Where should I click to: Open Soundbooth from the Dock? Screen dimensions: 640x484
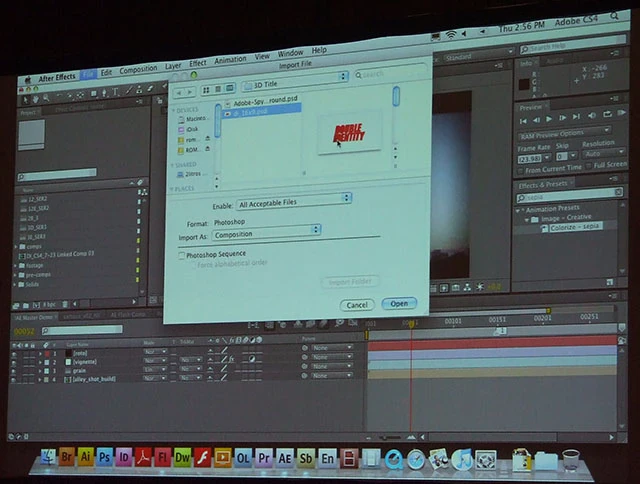(306, 459)
